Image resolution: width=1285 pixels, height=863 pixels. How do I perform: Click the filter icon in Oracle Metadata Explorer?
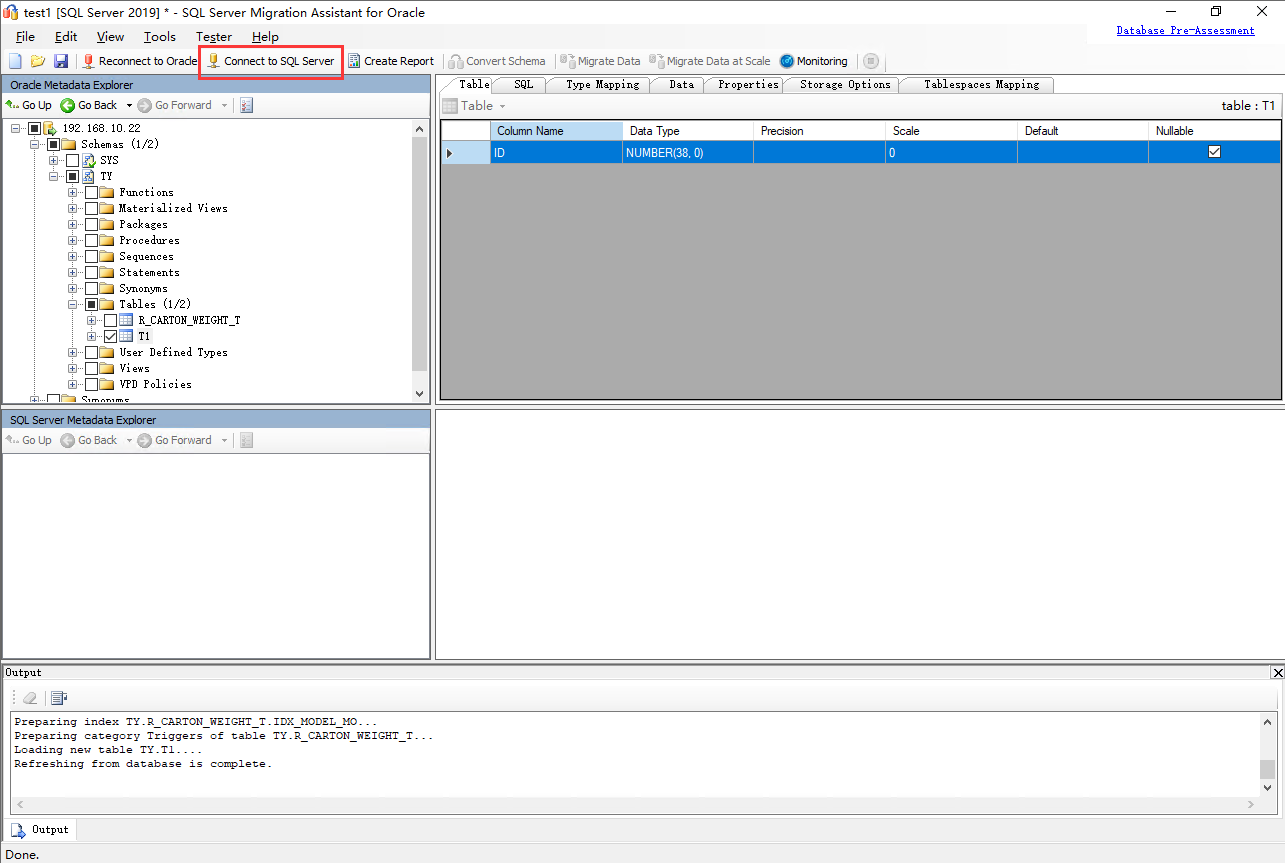(x=247, y=105)
